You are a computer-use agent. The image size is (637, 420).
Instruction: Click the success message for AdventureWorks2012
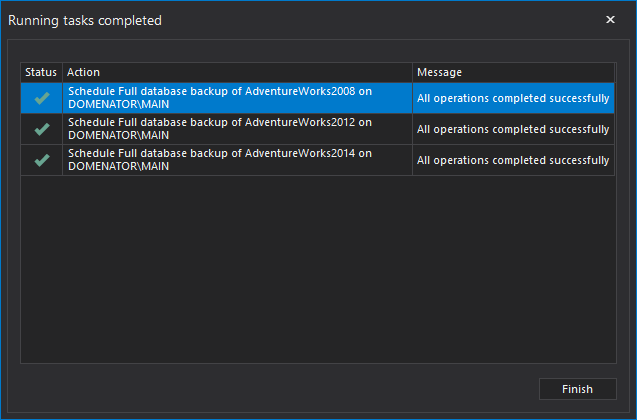click(x=513, y=129)
